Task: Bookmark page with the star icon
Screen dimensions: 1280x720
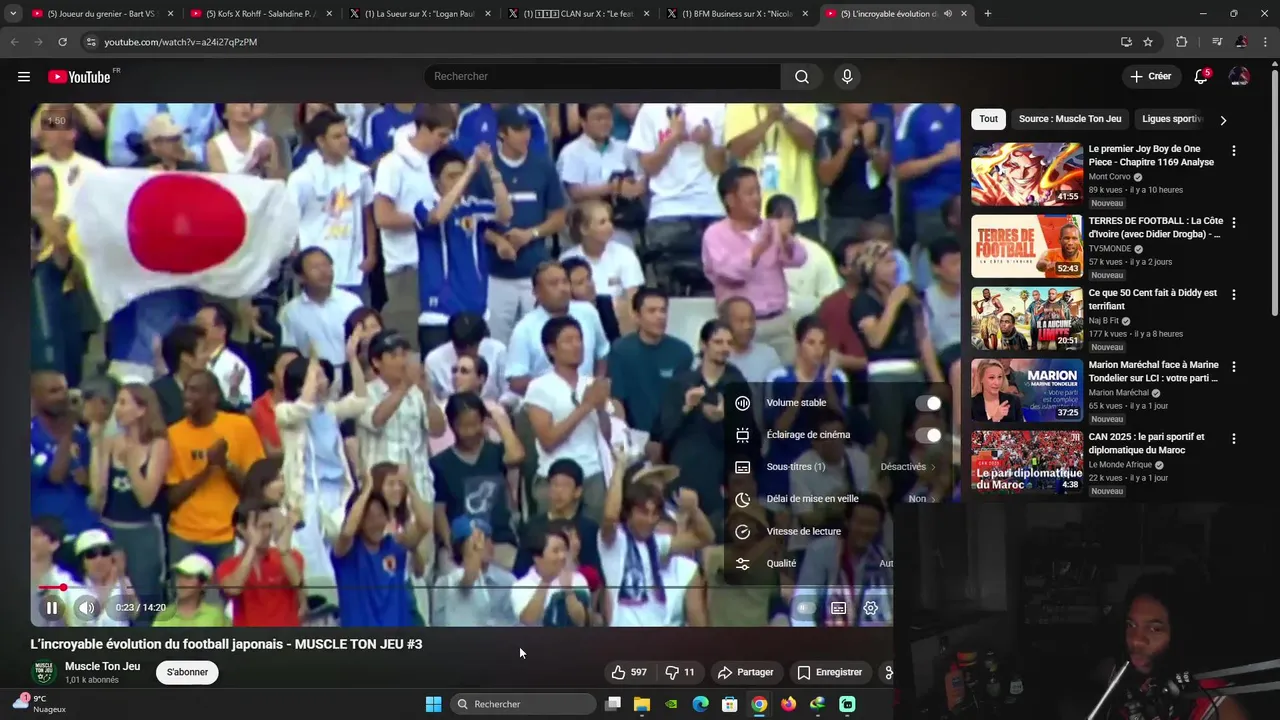Action: [1148, 42]
